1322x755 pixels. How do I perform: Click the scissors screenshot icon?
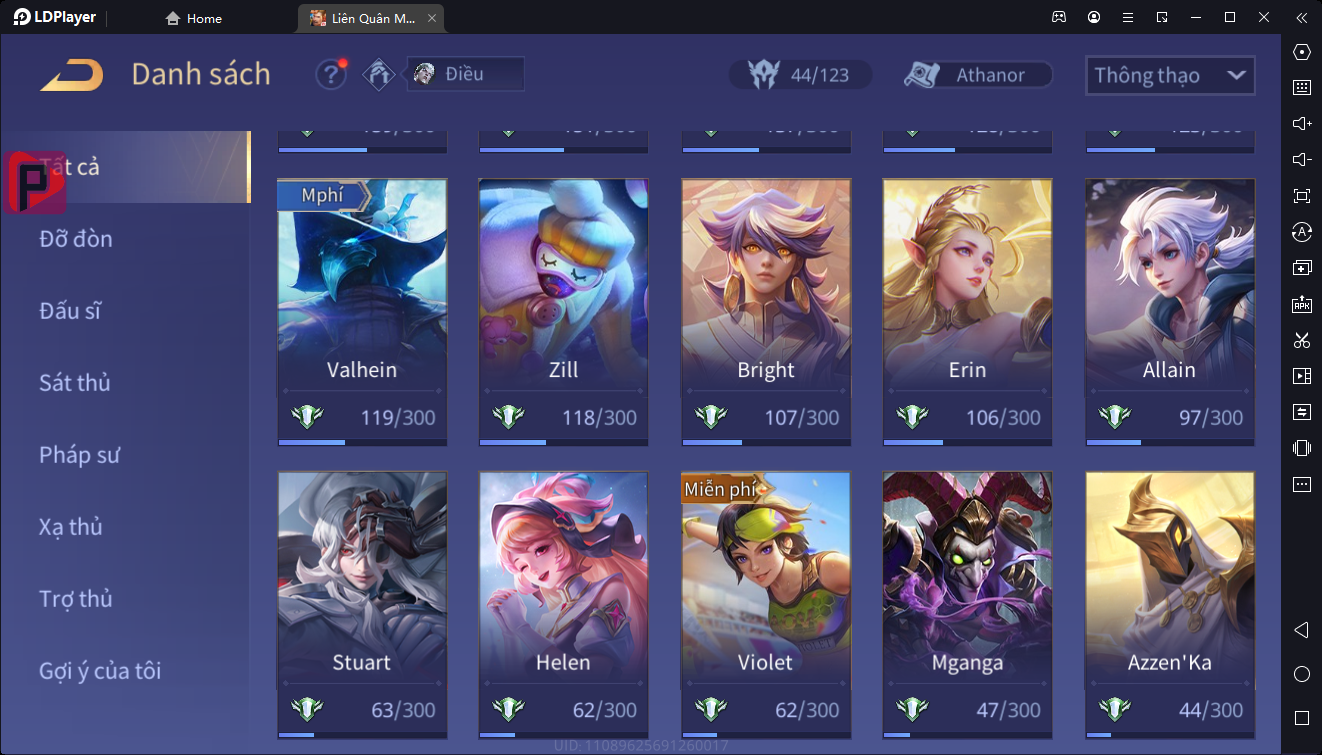(x=1301, y=340)
